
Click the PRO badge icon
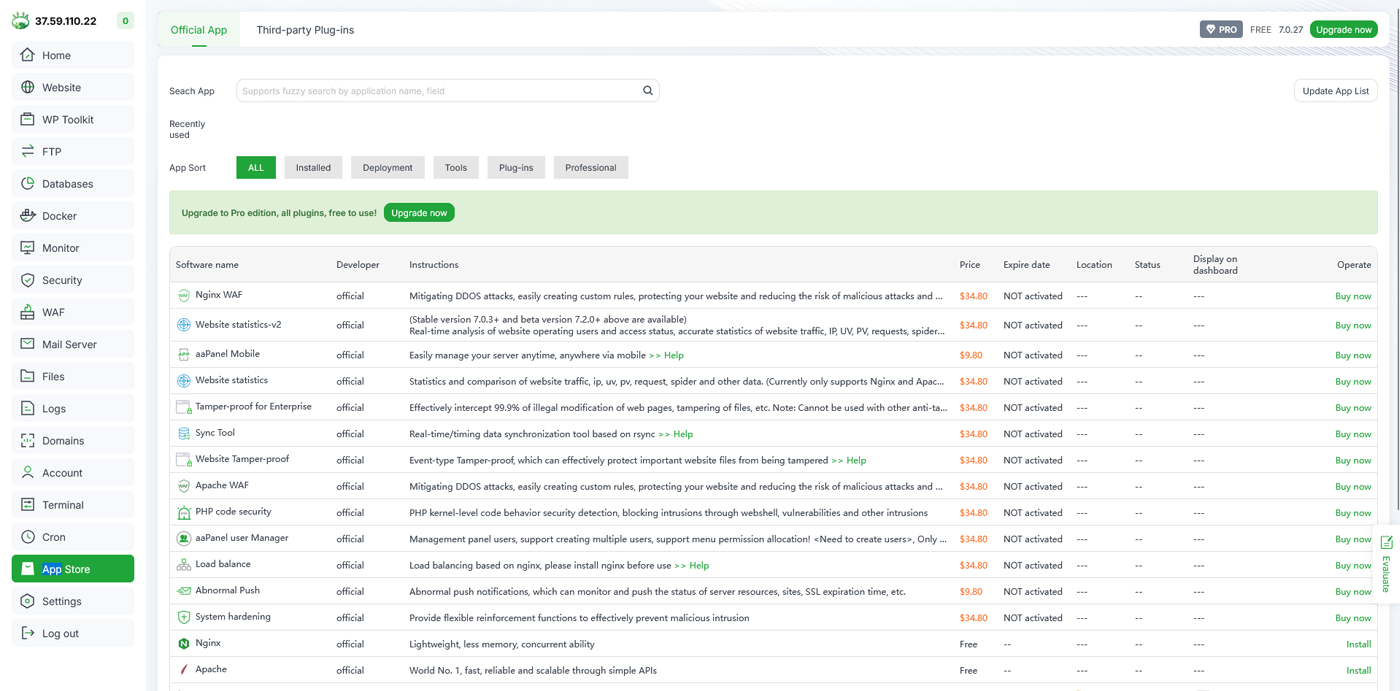point(1220,30)
